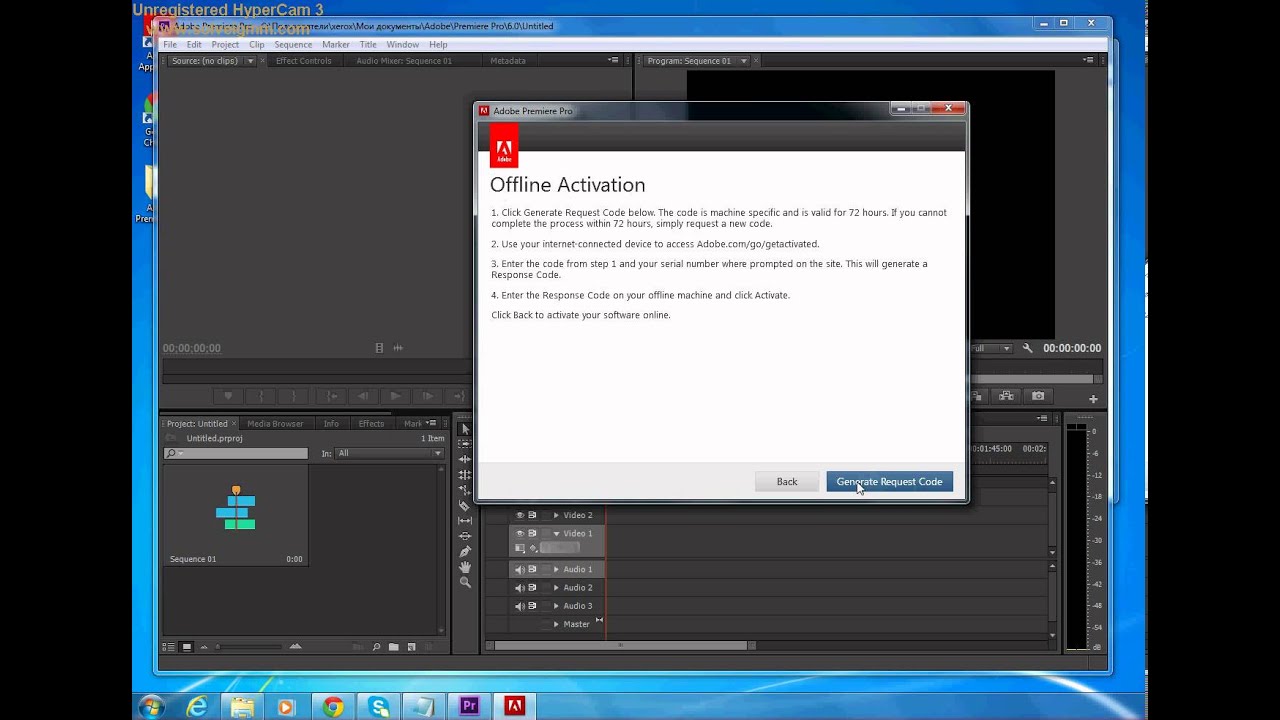The width and height of the screenshot is (1280, 720).
Task: Toggle sync lock on Audio 3
Action: click(532, 606)
